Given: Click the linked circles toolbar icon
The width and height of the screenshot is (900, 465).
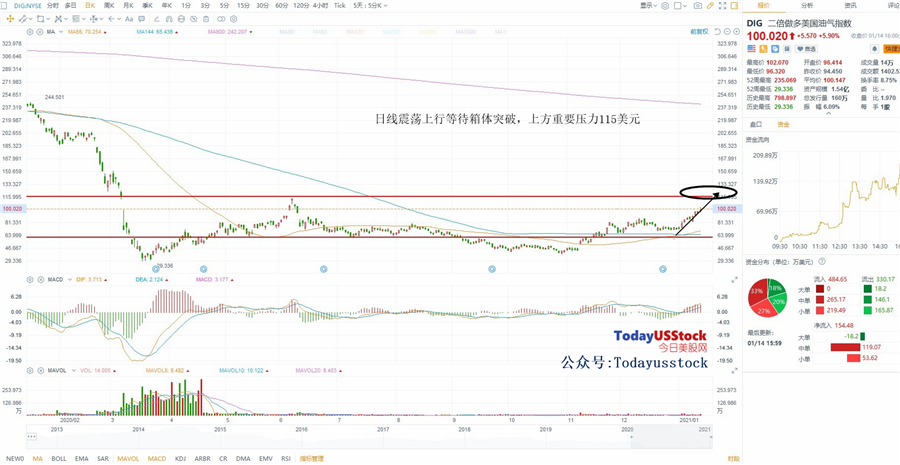Looking at the screenshot, I should point(221,19).
